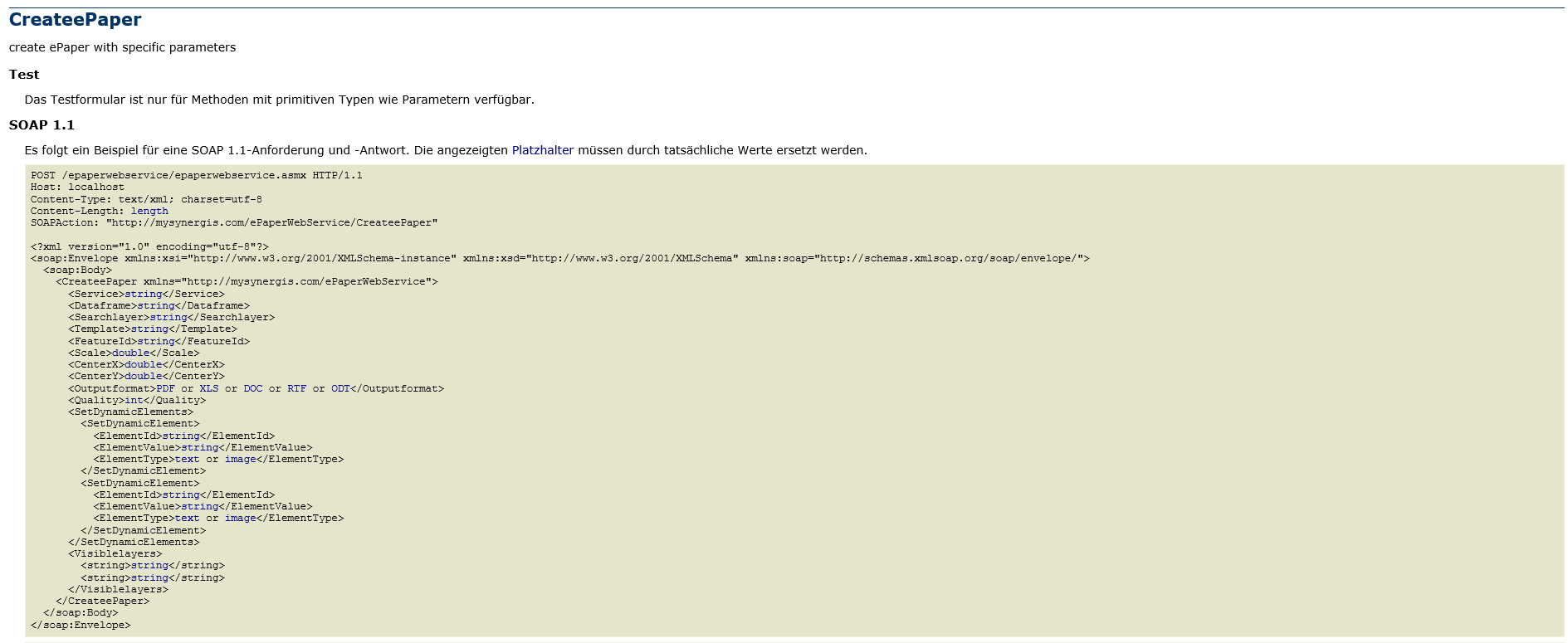Click the string placeholder inside Searchlayer tag
The width and height of the screenshot is (1568, 643).
coord(169,317)
